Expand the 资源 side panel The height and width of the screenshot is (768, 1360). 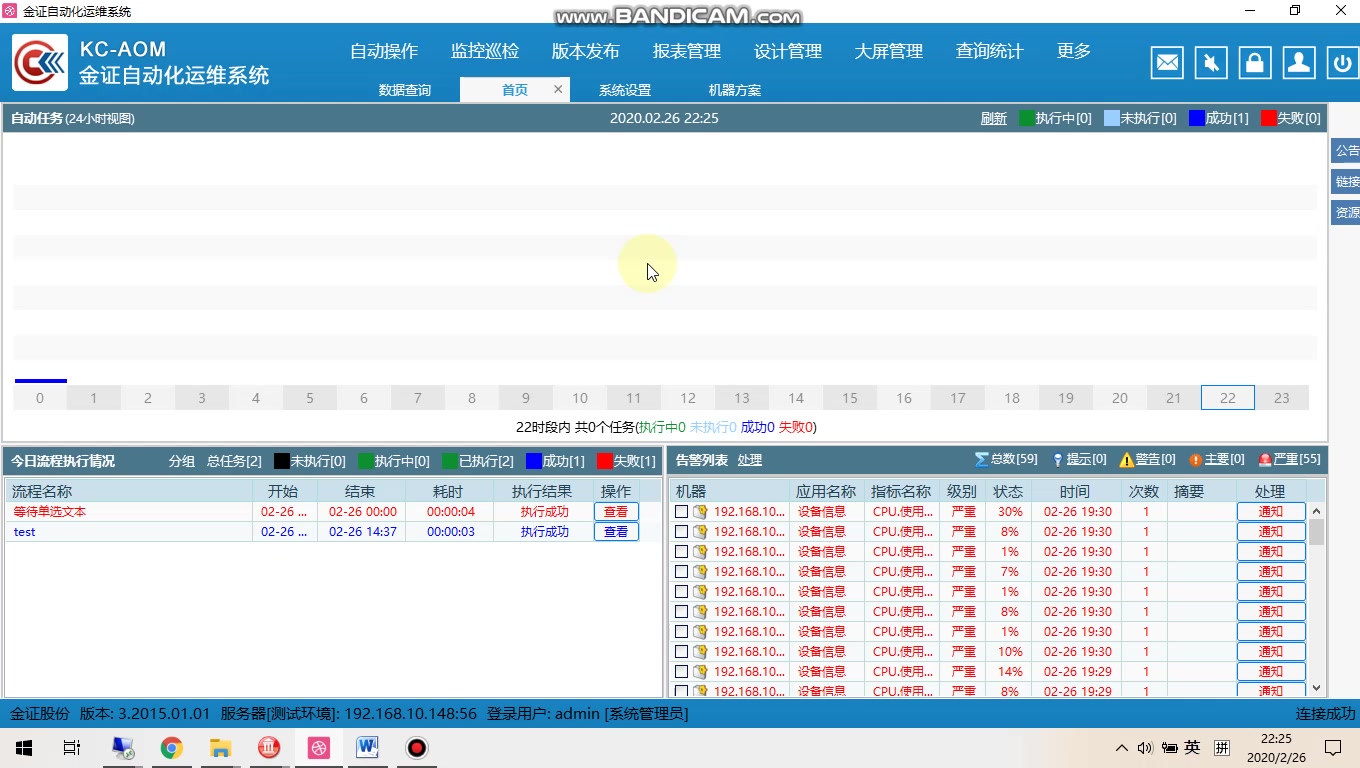coord(1345,212)
